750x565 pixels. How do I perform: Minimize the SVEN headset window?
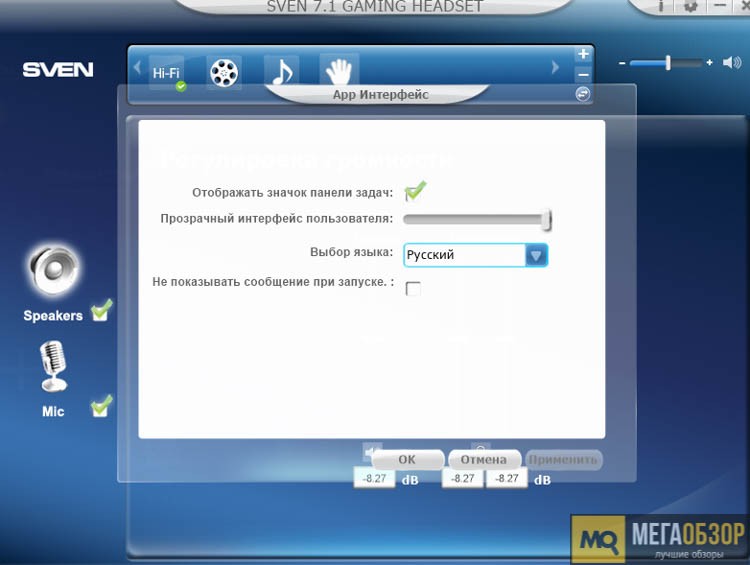click(x=720, y=6)
